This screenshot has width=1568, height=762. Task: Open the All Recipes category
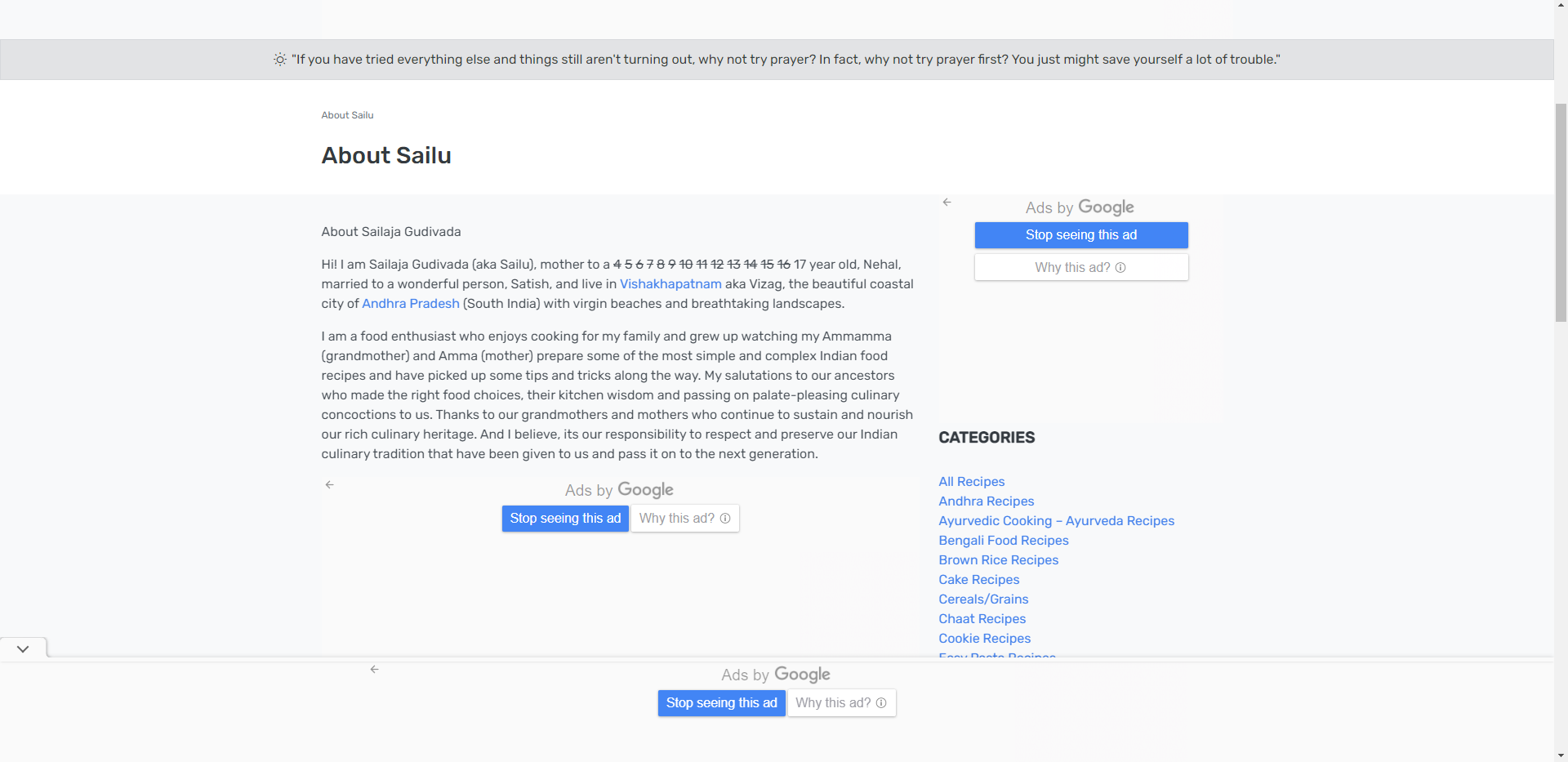point(971,482)
